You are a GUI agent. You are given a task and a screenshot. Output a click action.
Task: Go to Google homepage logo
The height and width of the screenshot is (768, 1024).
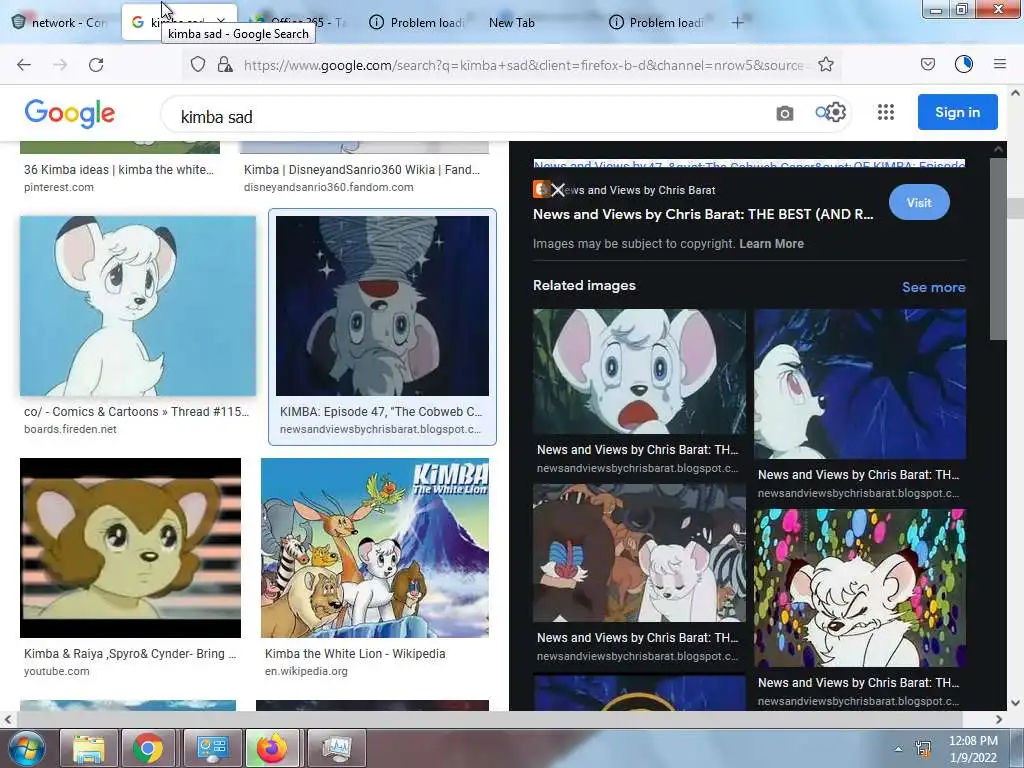pos(70,114)
